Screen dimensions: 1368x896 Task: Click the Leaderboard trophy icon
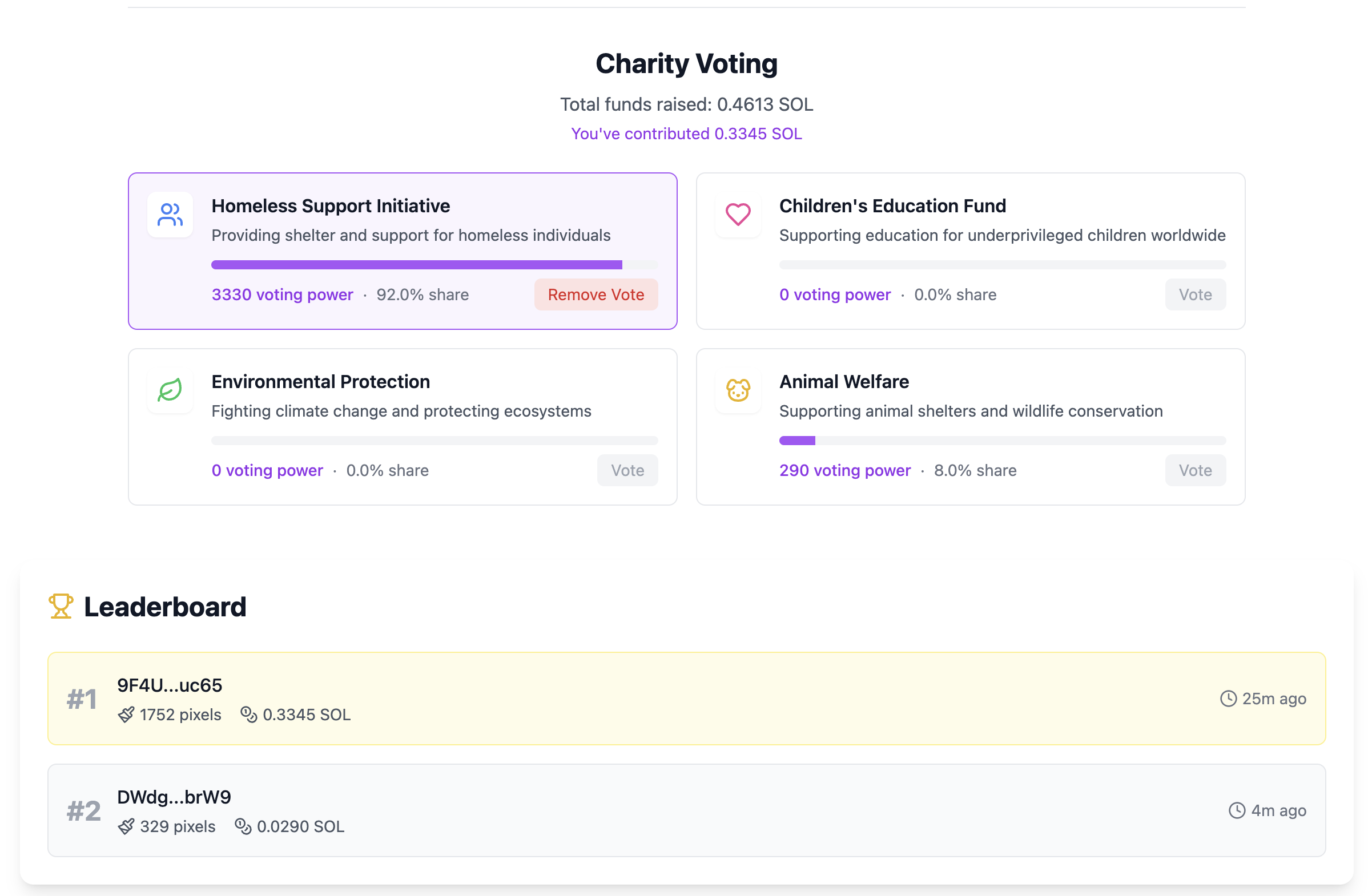tap(61, 607)
